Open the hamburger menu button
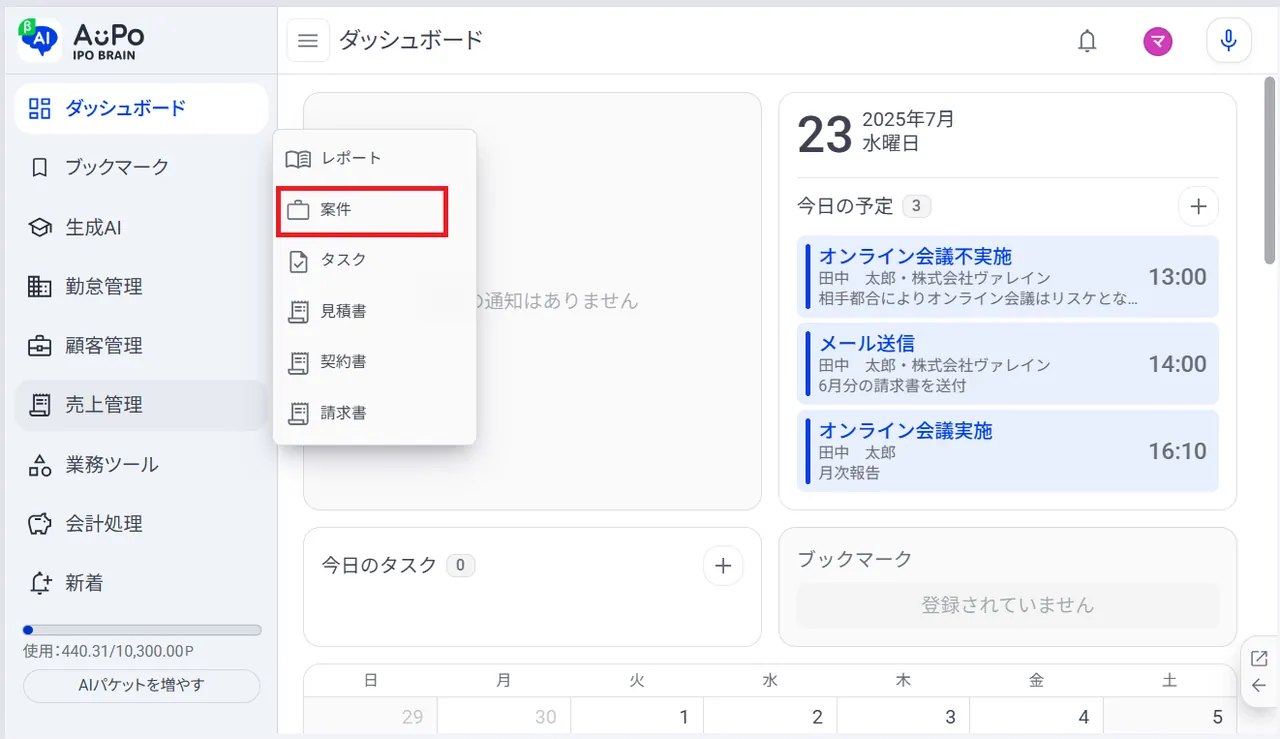 point(308,41)
